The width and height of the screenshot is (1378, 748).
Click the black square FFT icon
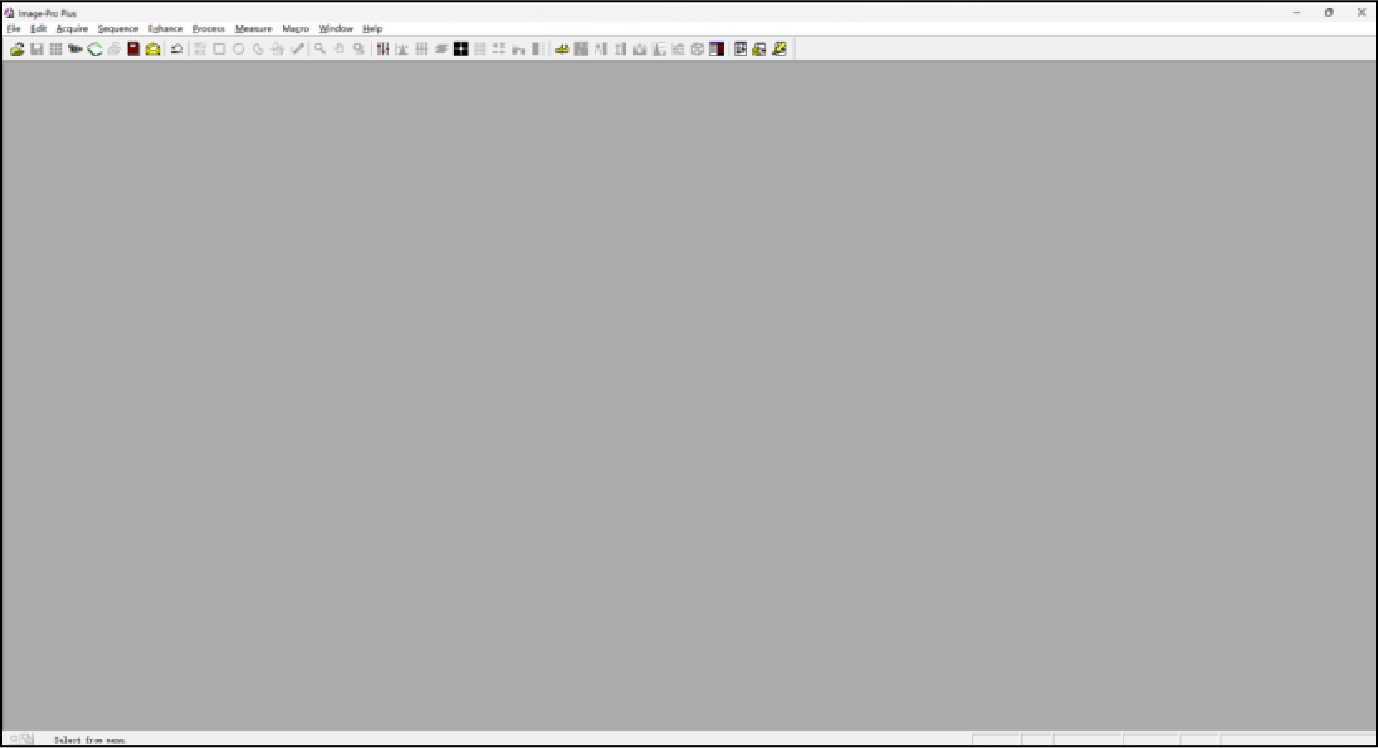pos(461,49)
